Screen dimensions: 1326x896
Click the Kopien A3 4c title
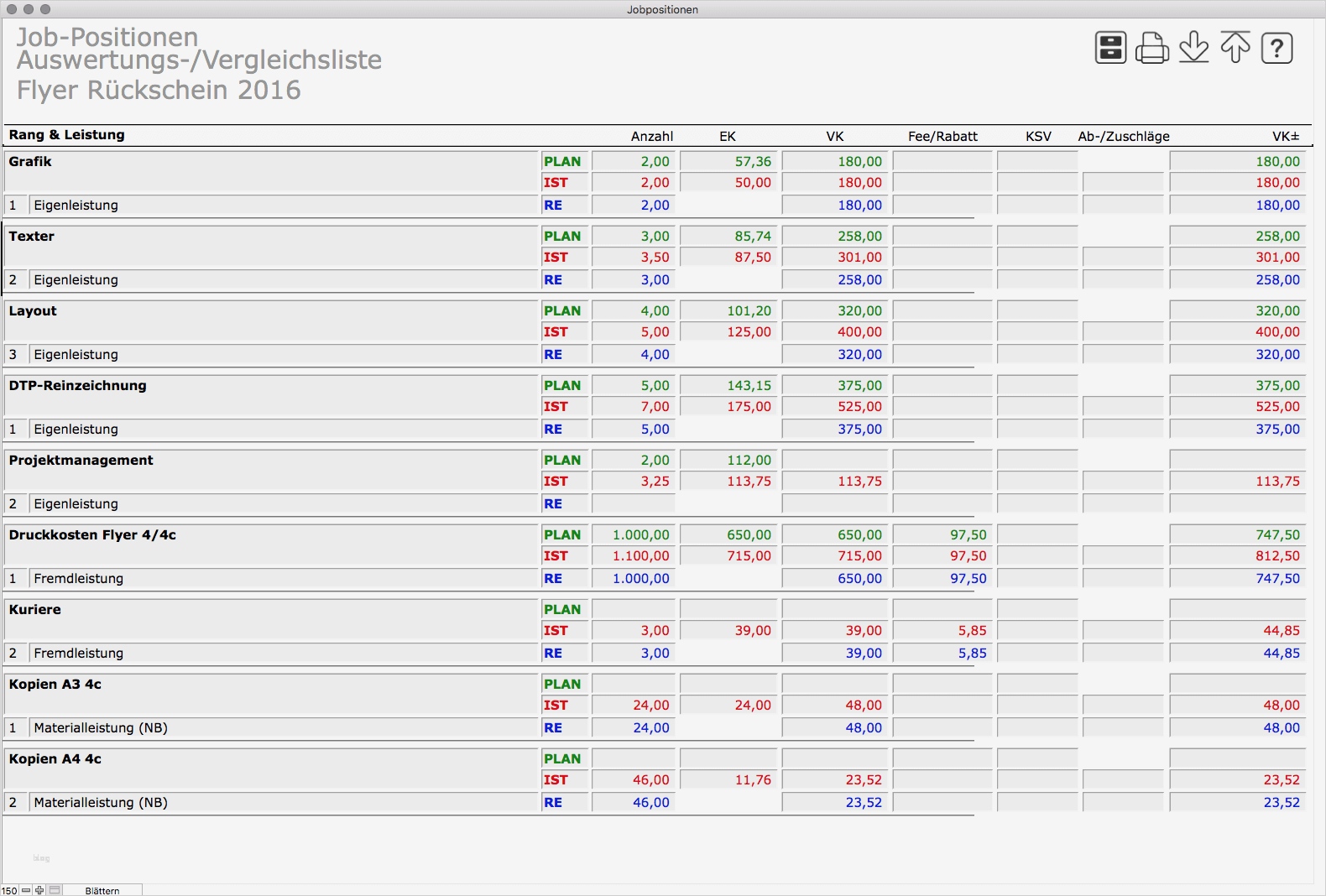click(55, 684)
